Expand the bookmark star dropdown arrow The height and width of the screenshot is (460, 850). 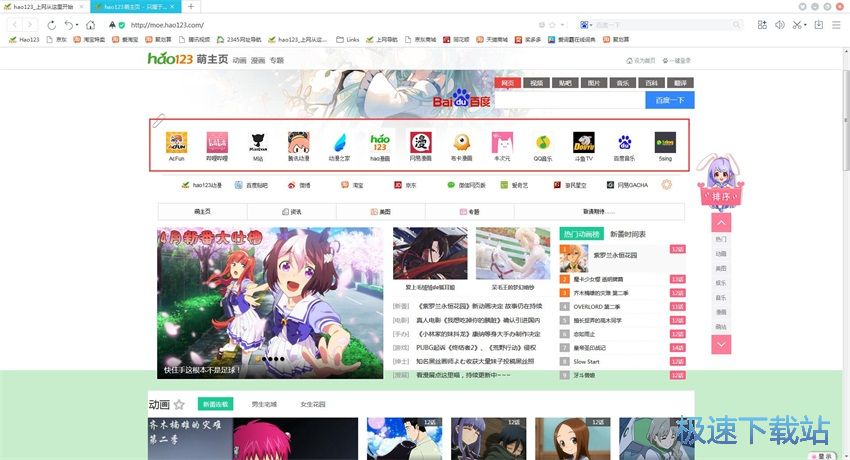pyautogui.click(x=562, y=25)
